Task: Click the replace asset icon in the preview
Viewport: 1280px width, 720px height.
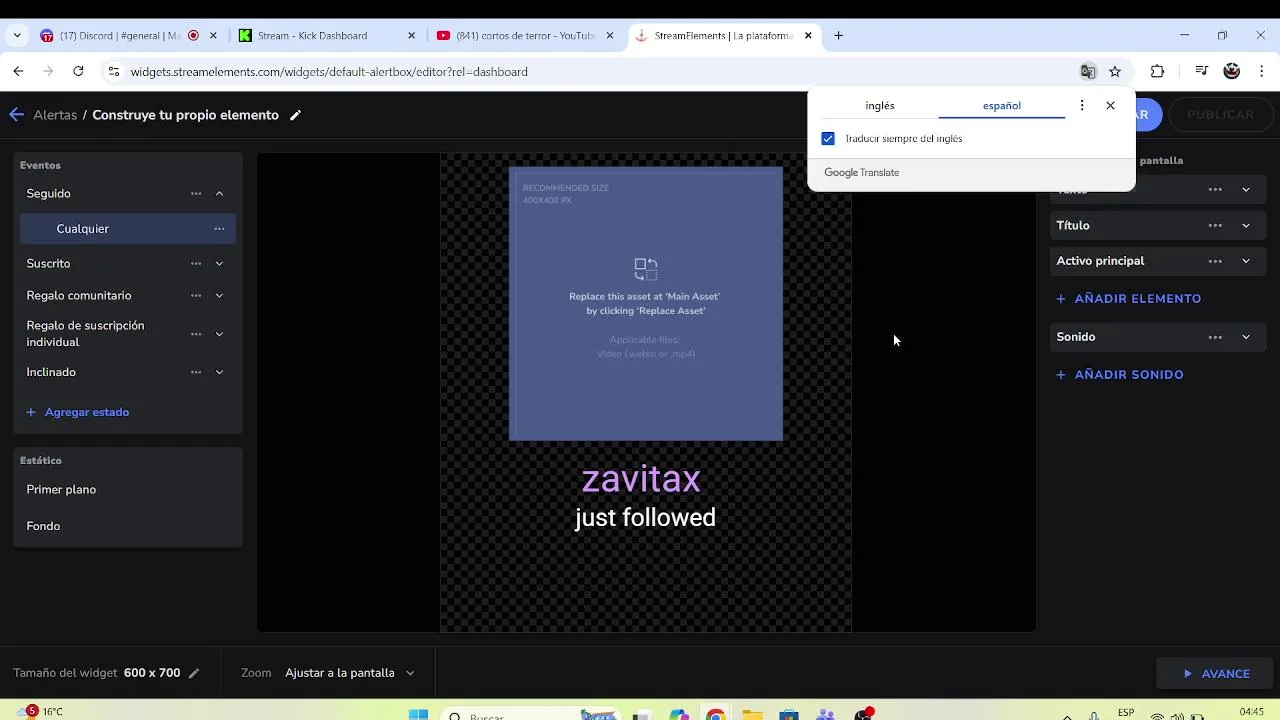Action: click(646, 269)
